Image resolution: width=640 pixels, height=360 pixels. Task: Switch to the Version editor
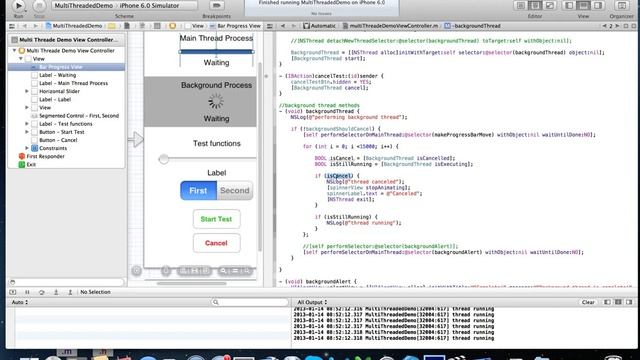pyautogui.click(x=550, y=6)
